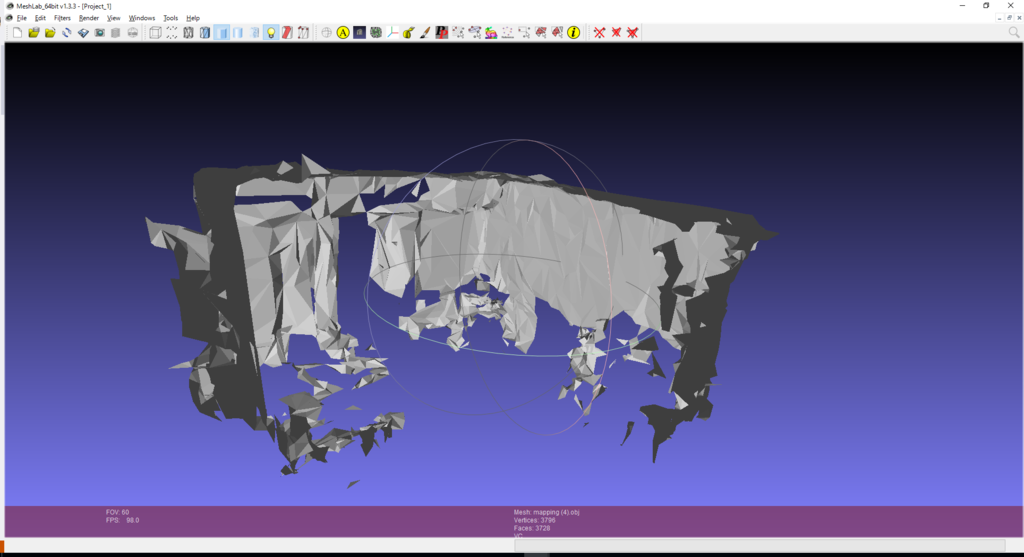The image size is (1024, 557).
Task: Select the yellow paint bucket tool
Action: [409, 33]
